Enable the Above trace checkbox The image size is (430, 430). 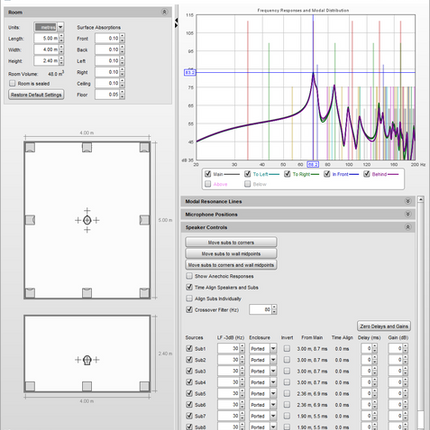click(208, 184)
